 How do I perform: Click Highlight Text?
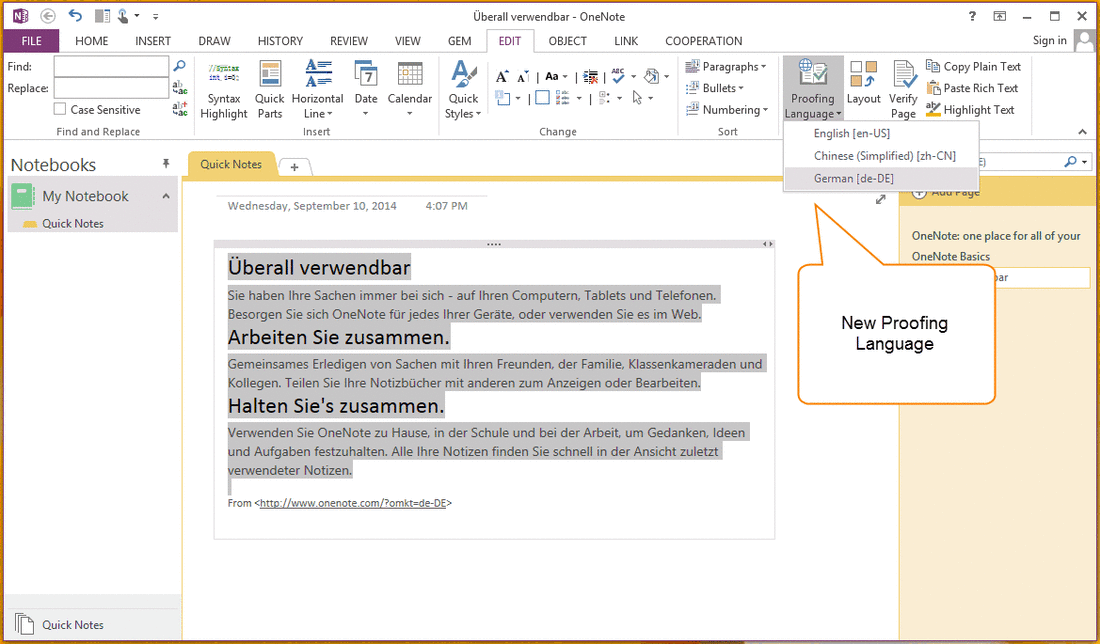pyautogui.click(x=970, y=109)
